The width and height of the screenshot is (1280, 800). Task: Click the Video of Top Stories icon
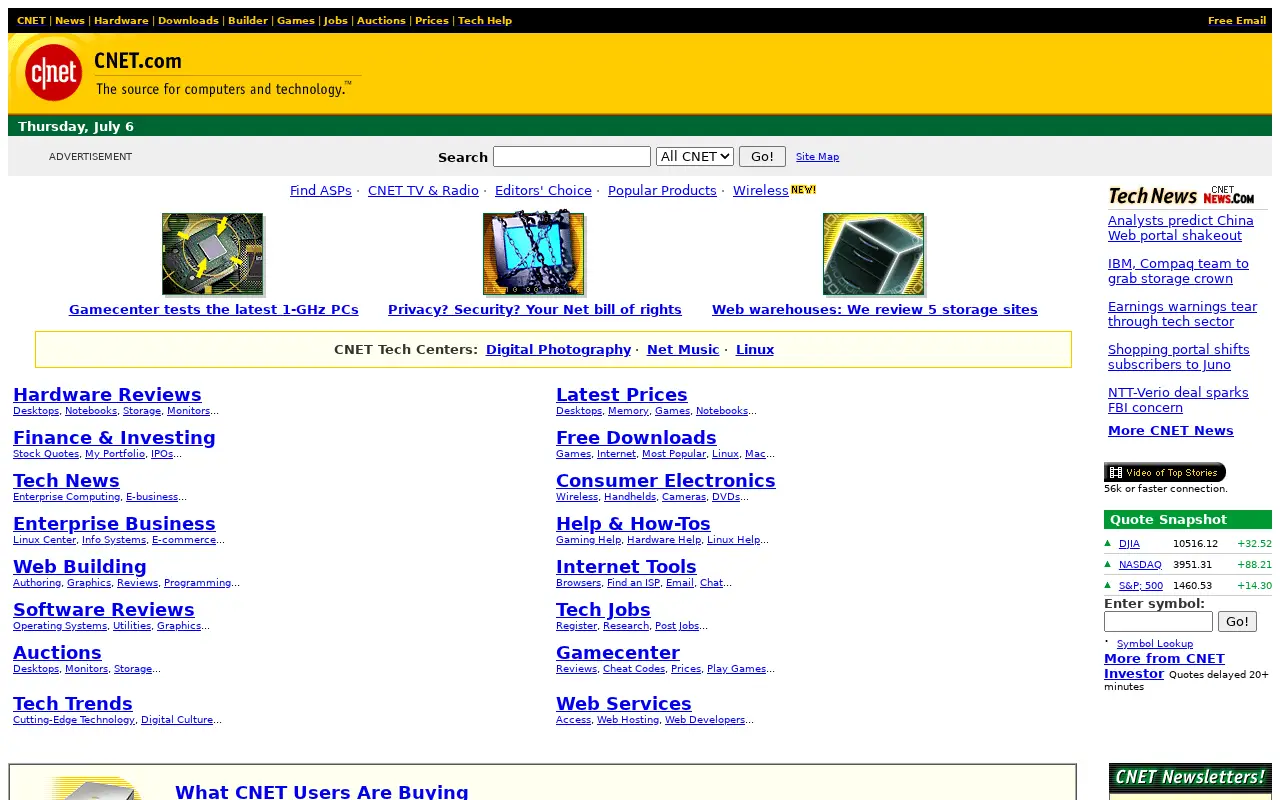[1165, 472]
